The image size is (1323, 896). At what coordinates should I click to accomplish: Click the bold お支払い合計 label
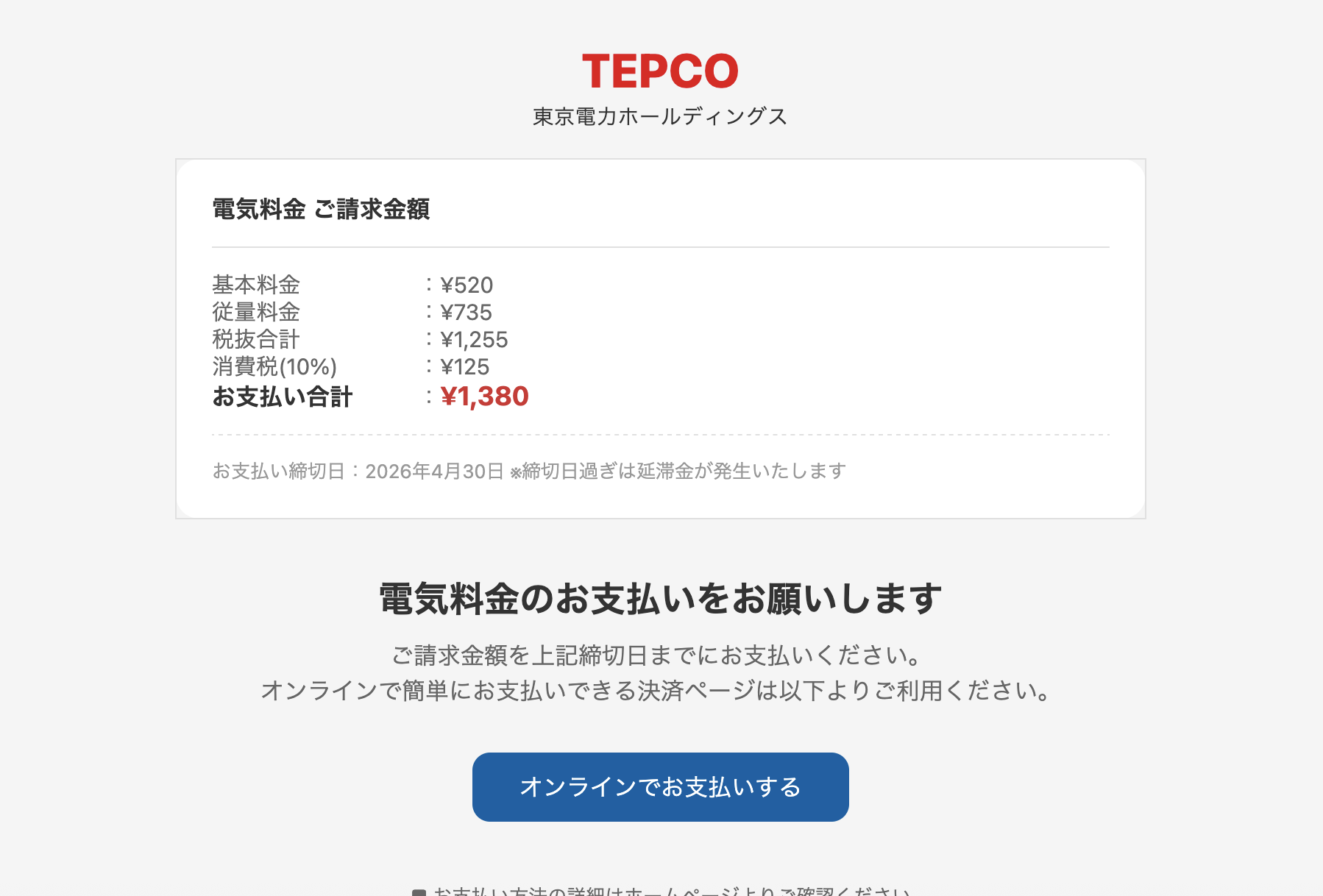coord(283,397)
